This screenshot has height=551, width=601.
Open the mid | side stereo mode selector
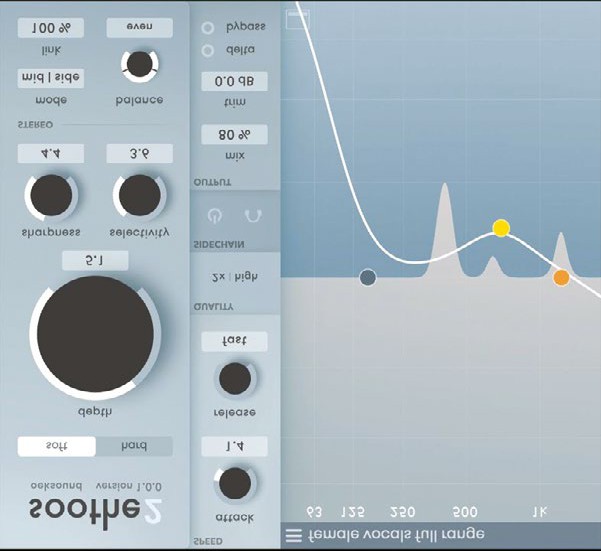pyautogui.click(x=50, y=77)
